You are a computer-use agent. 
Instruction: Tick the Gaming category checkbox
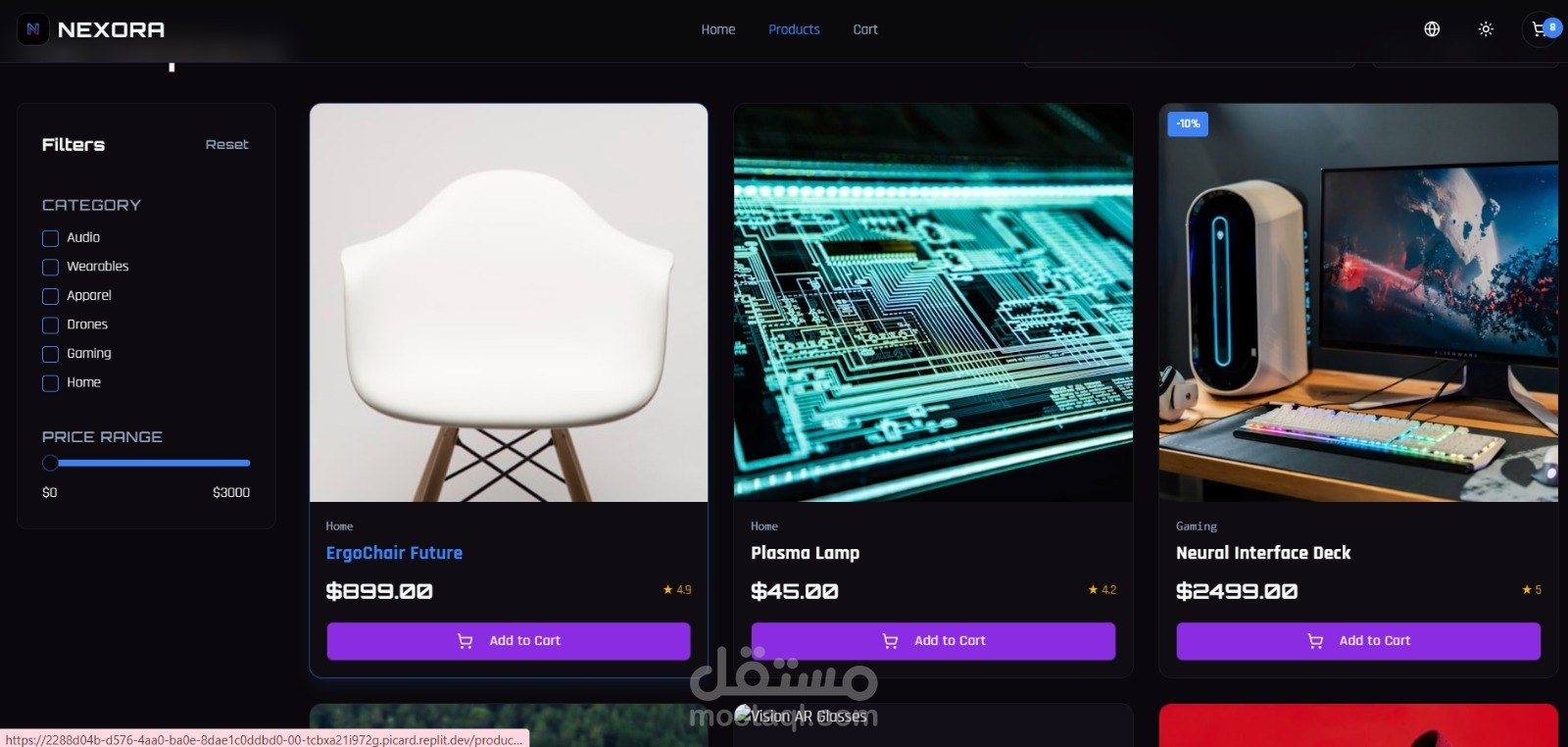coord(51,354)
